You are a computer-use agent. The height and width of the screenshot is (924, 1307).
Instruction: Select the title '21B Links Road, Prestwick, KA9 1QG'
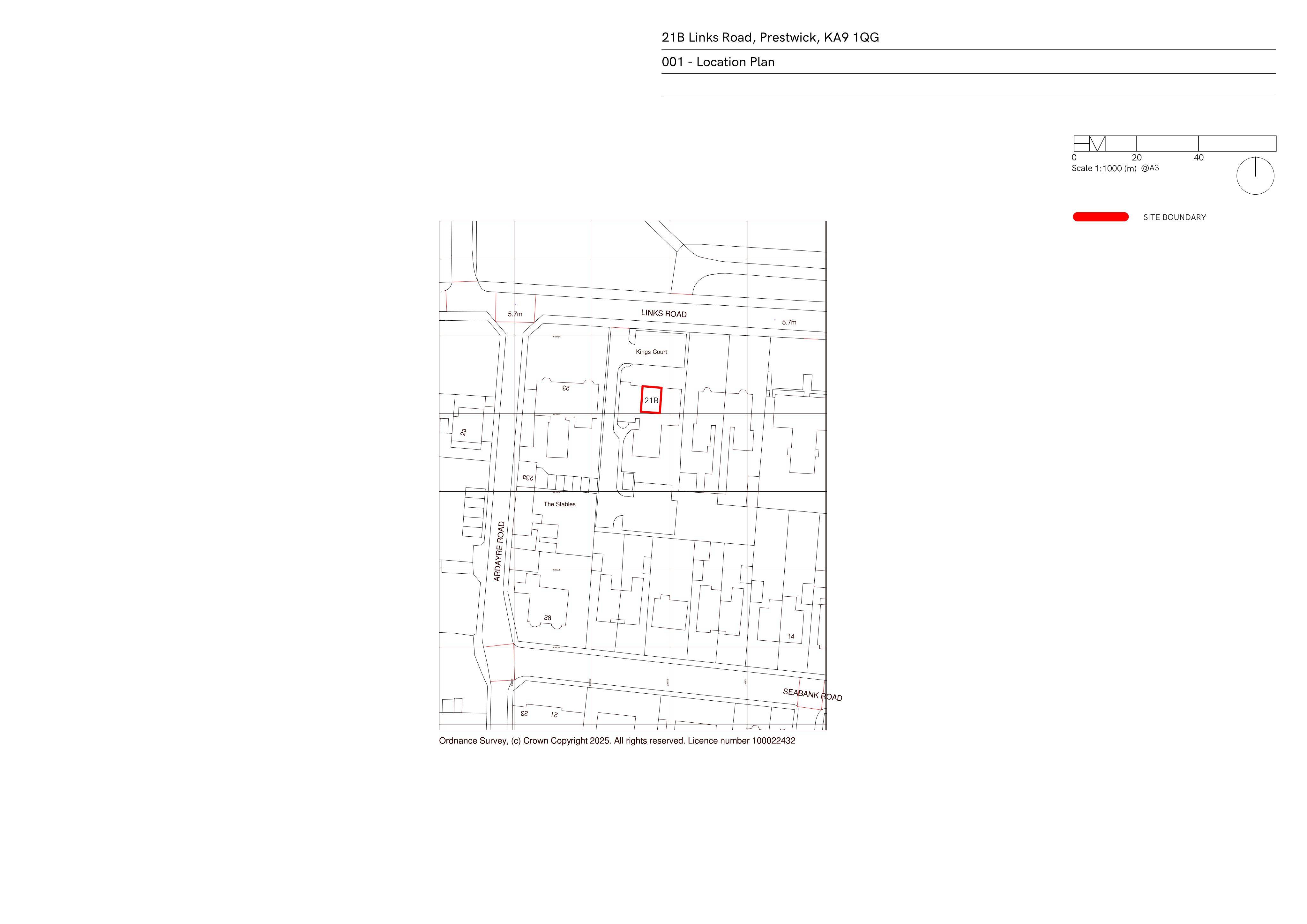[770, 38]
